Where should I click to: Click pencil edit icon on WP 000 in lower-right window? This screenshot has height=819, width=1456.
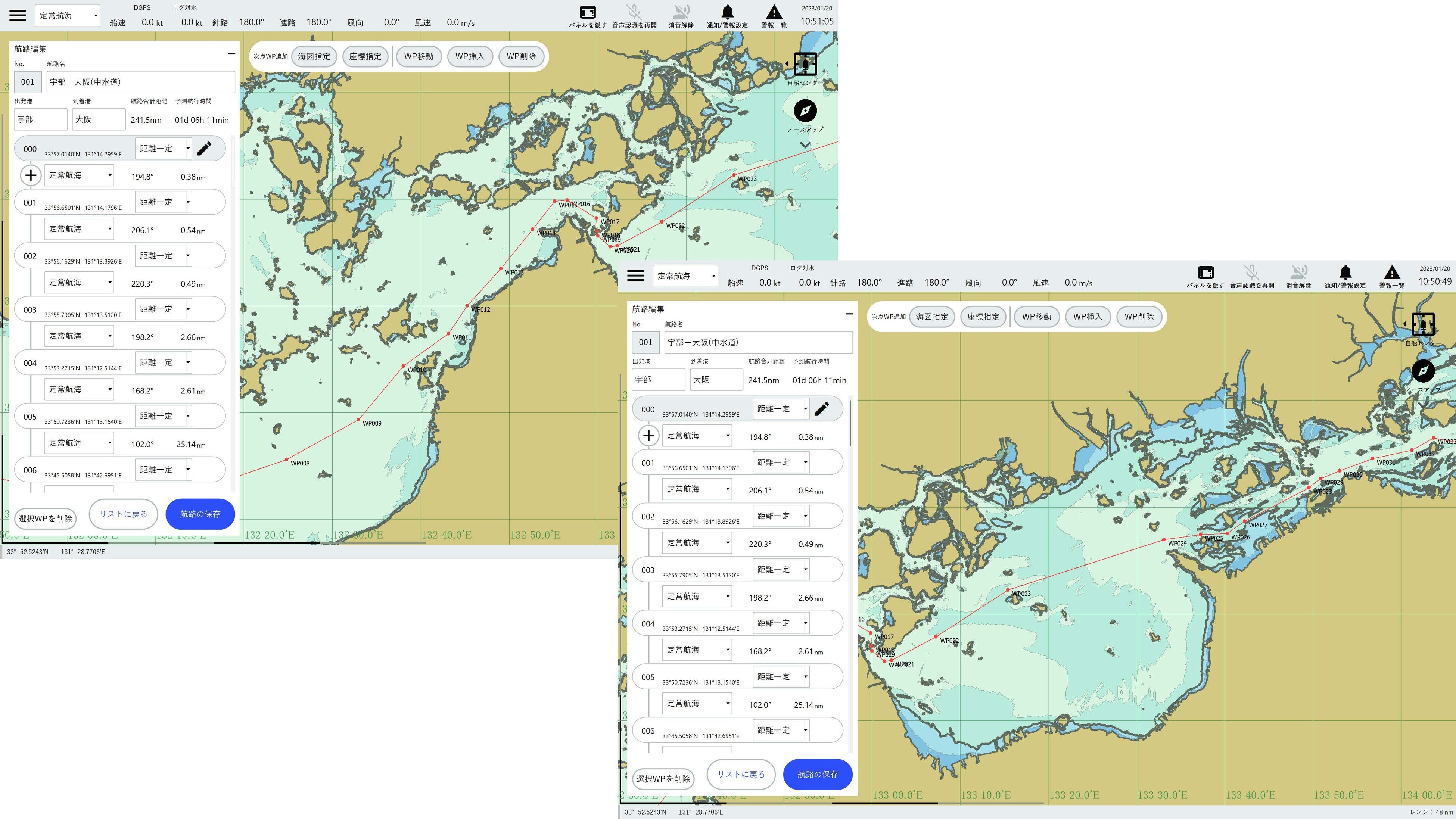[822, 409]
